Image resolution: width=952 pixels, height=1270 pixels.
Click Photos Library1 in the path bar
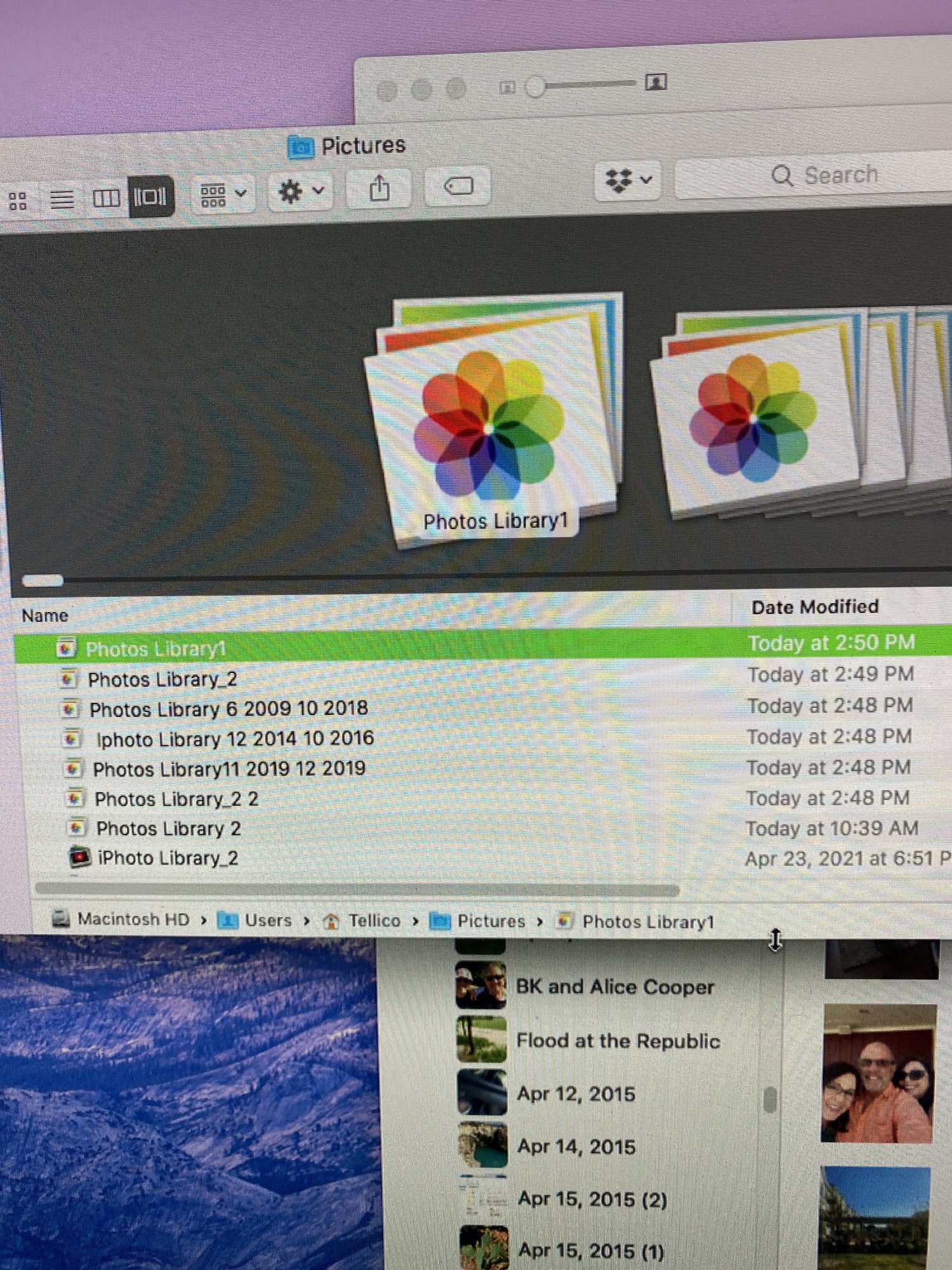coord(635,921)
